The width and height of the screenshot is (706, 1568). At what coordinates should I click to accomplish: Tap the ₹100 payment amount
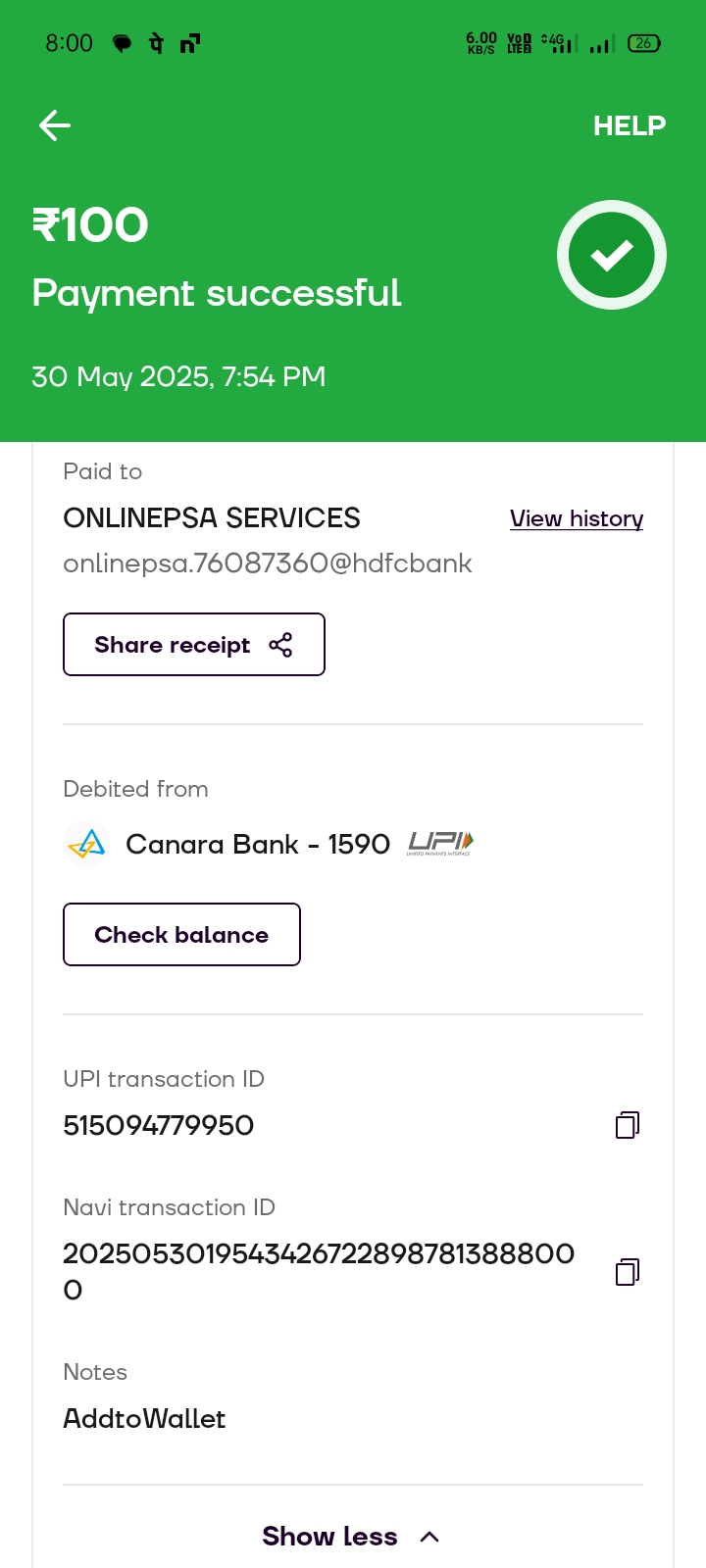click(90, 225)
